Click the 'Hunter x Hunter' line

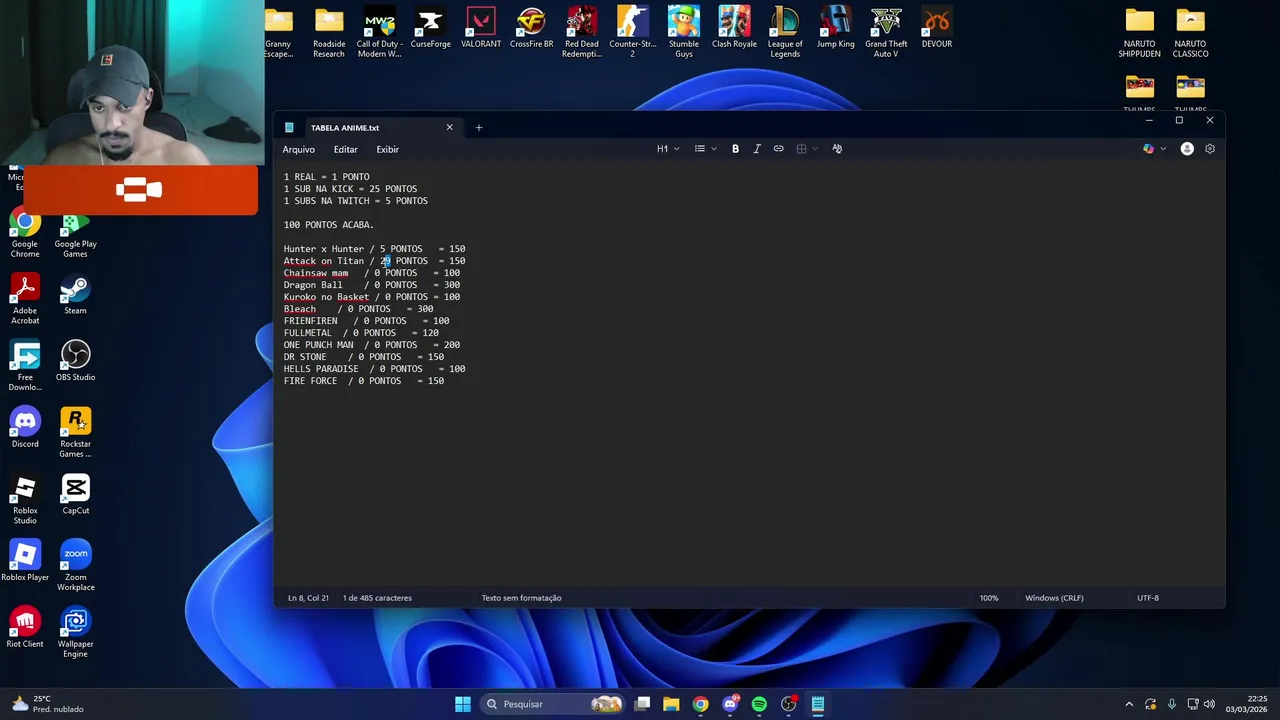point(374,249)
